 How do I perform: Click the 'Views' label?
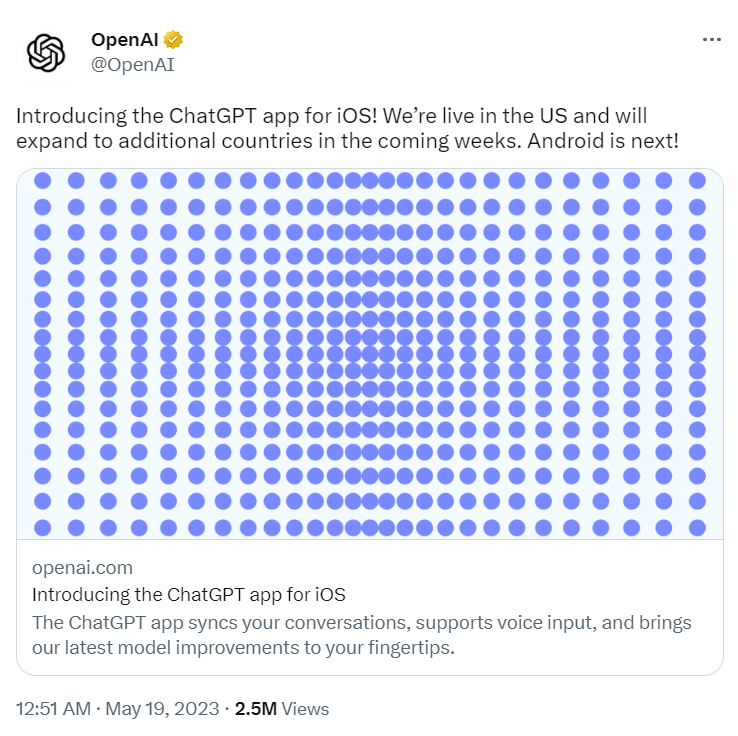305,709
